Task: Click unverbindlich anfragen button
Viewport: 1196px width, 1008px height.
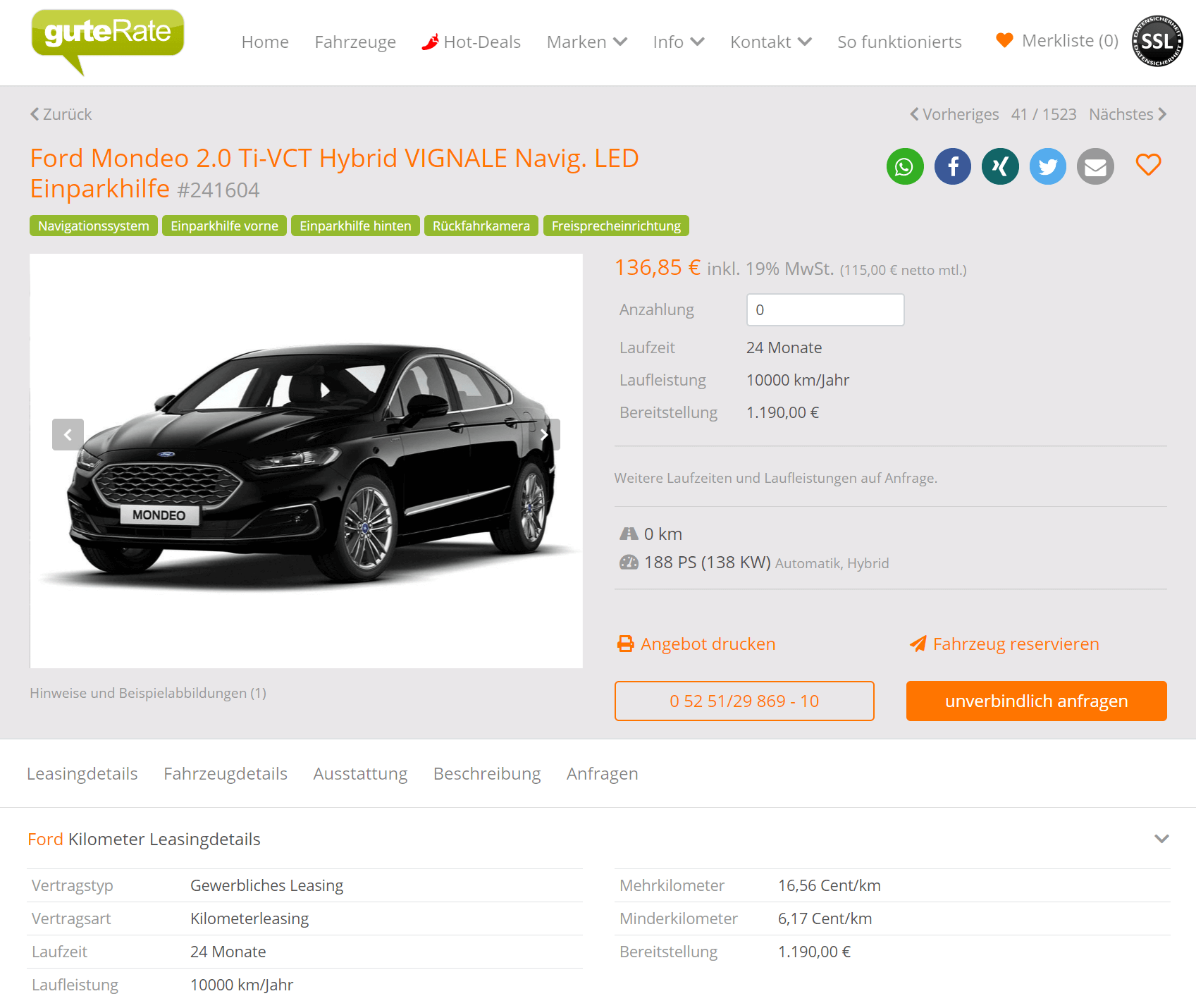Action: pyautogui.click(x=1036, y=701)
